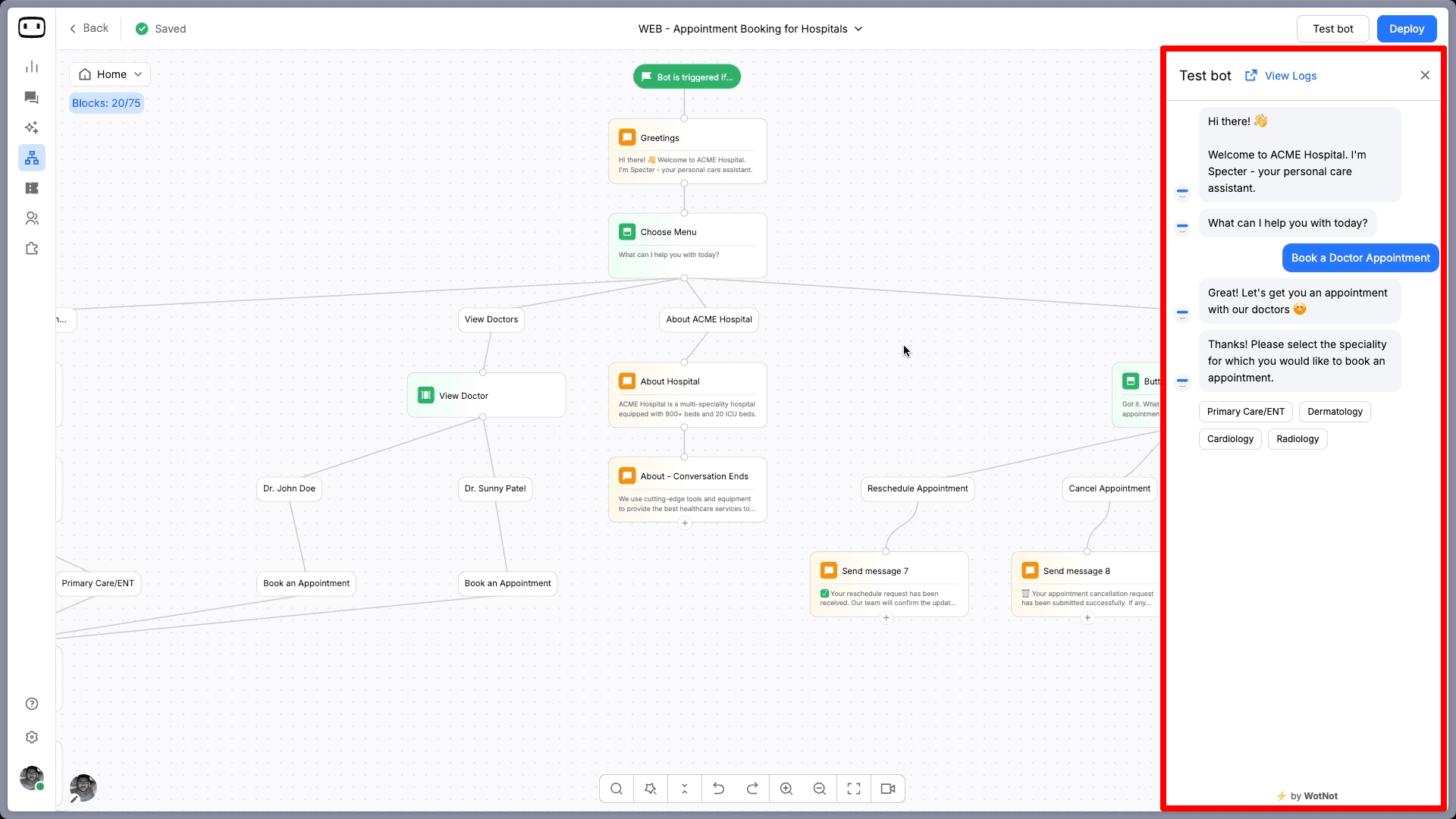1456x819 pixels.
Task: Click the Deploy button
Action: [x=1406, y=29]
